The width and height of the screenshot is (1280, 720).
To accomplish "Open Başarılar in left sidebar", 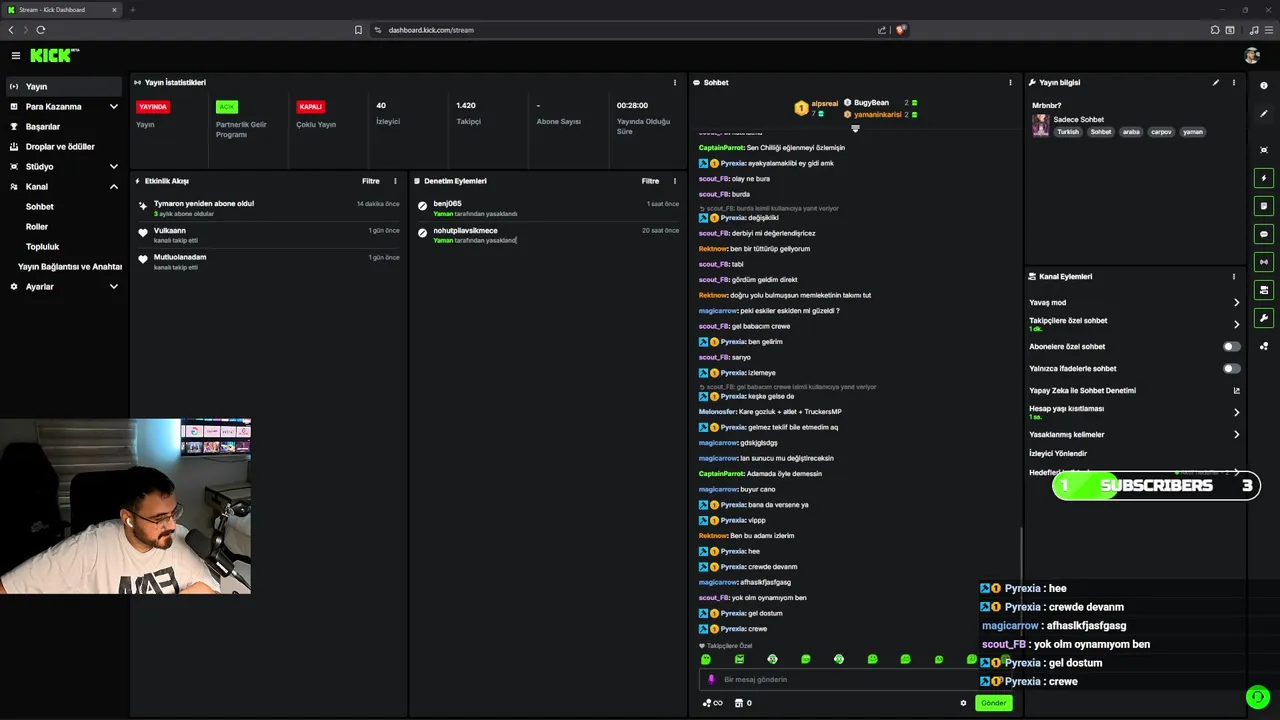I will (x=64, y=126).
